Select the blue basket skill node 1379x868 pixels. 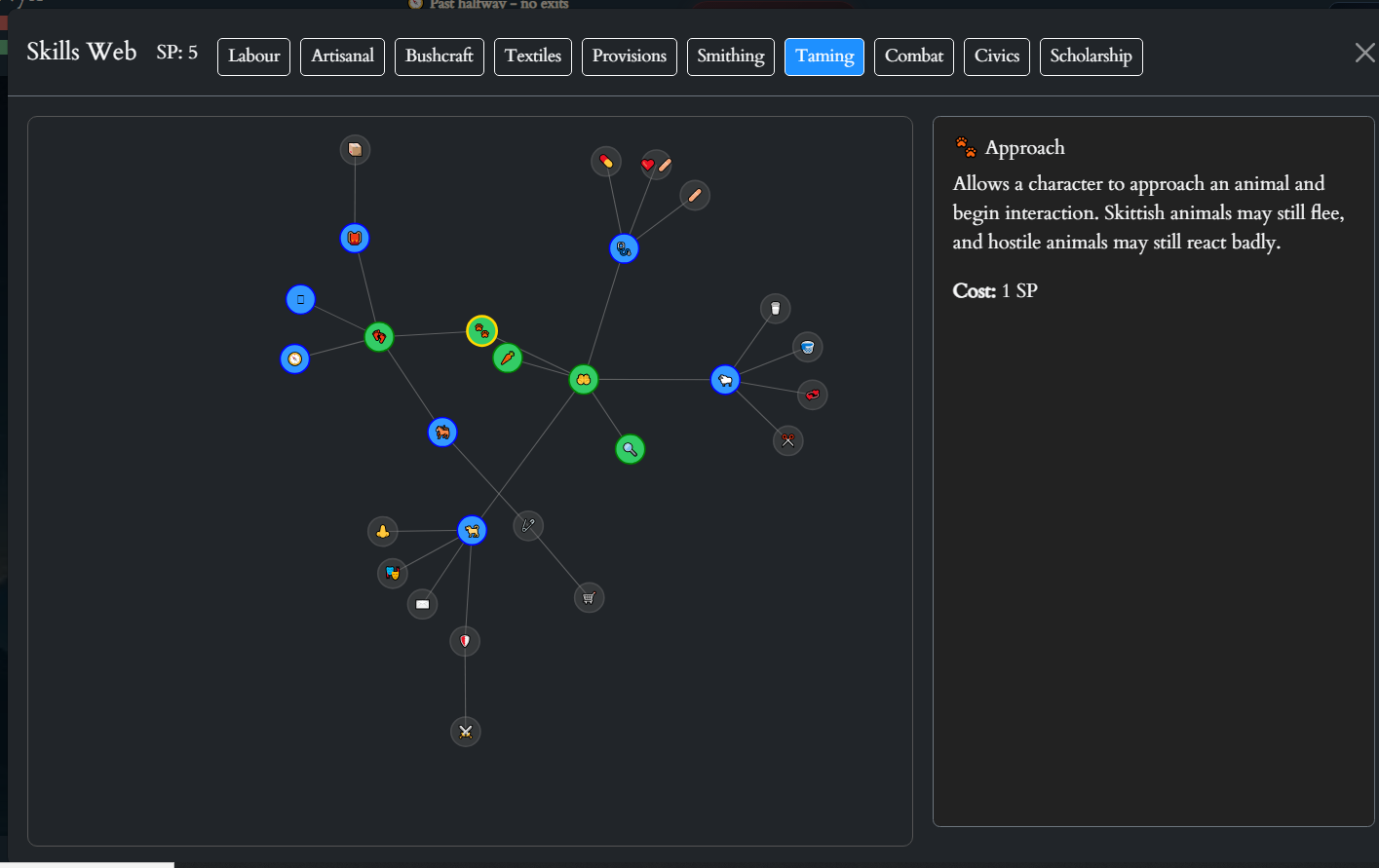(x=807, y=347)
